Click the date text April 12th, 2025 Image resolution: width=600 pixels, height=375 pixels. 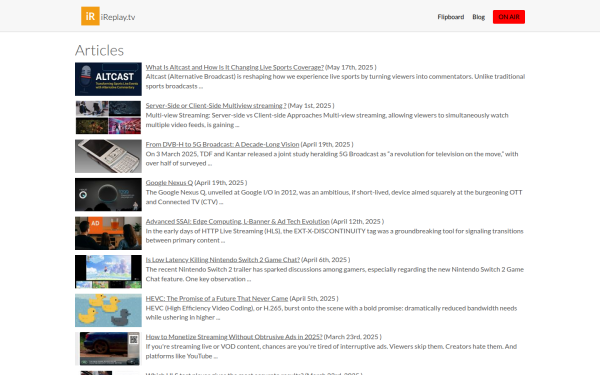click(x=357, y=222)
